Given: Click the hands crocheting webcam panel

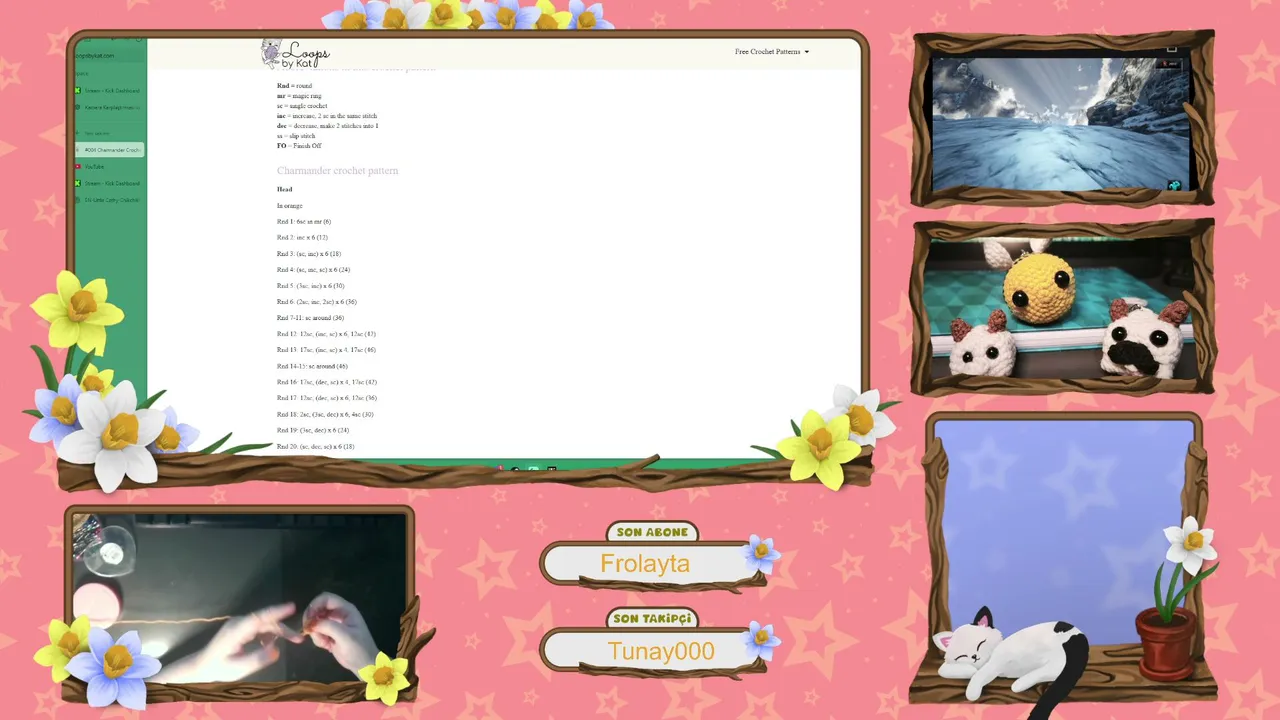Looking at the screenshot, I should [x=240, y=597].
